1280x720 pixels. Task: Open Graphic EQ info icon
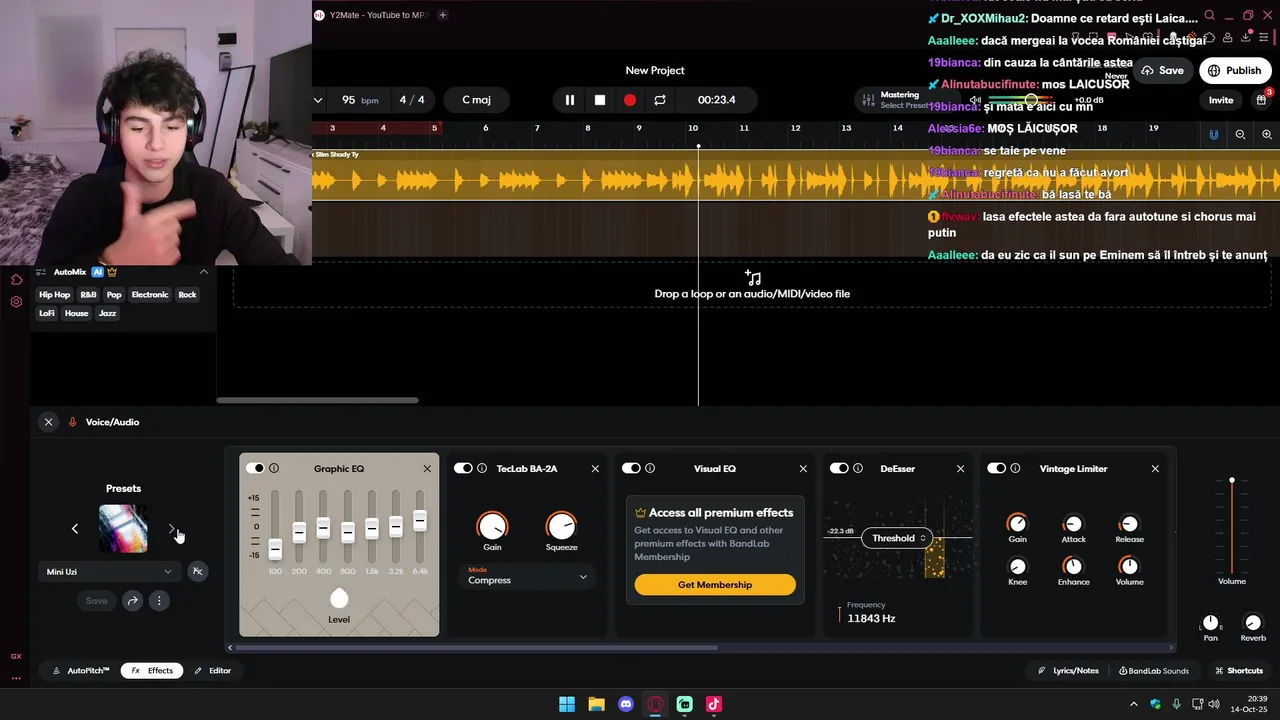click(274, 468)
